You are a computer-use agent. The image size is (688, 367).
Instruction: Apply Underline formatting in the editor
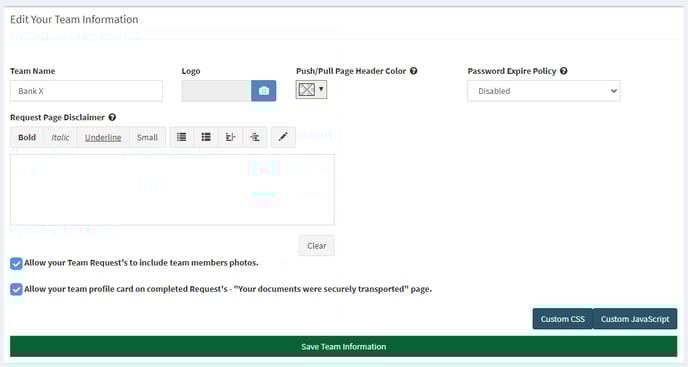(x=103, y=137)
